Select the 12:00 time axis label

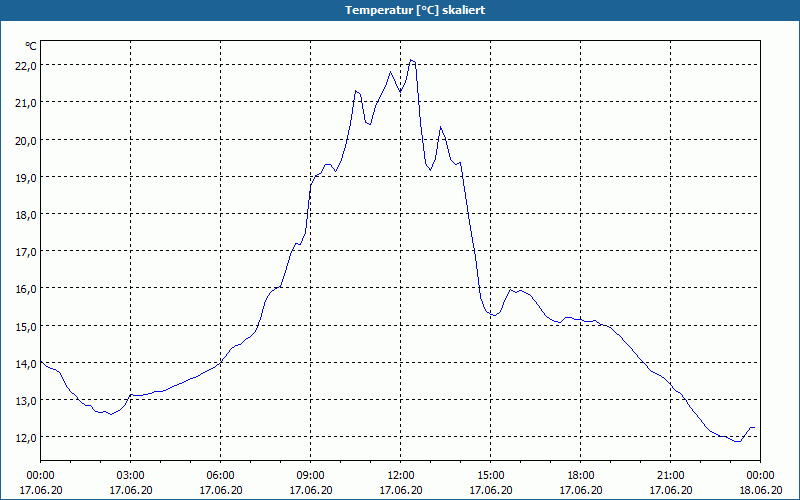tap(401, 476)
